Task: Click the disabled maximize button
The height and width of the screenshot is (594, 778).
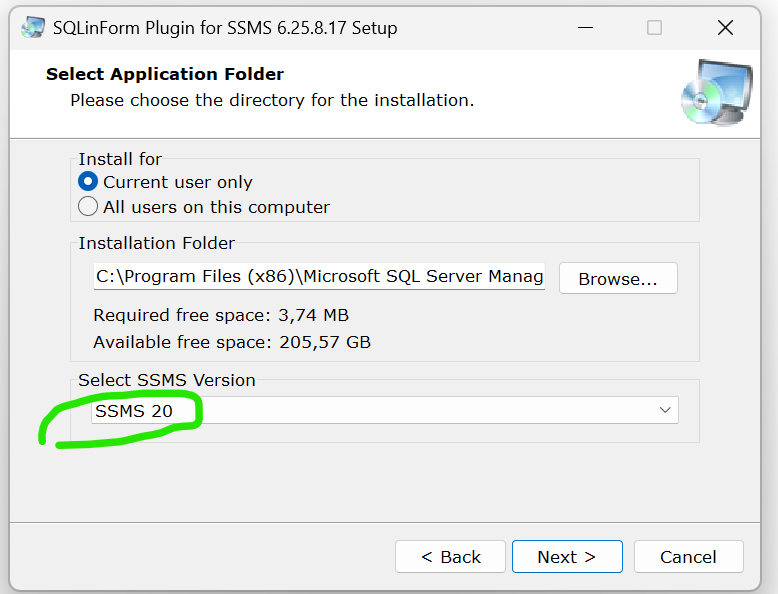Action: point(654,28)
